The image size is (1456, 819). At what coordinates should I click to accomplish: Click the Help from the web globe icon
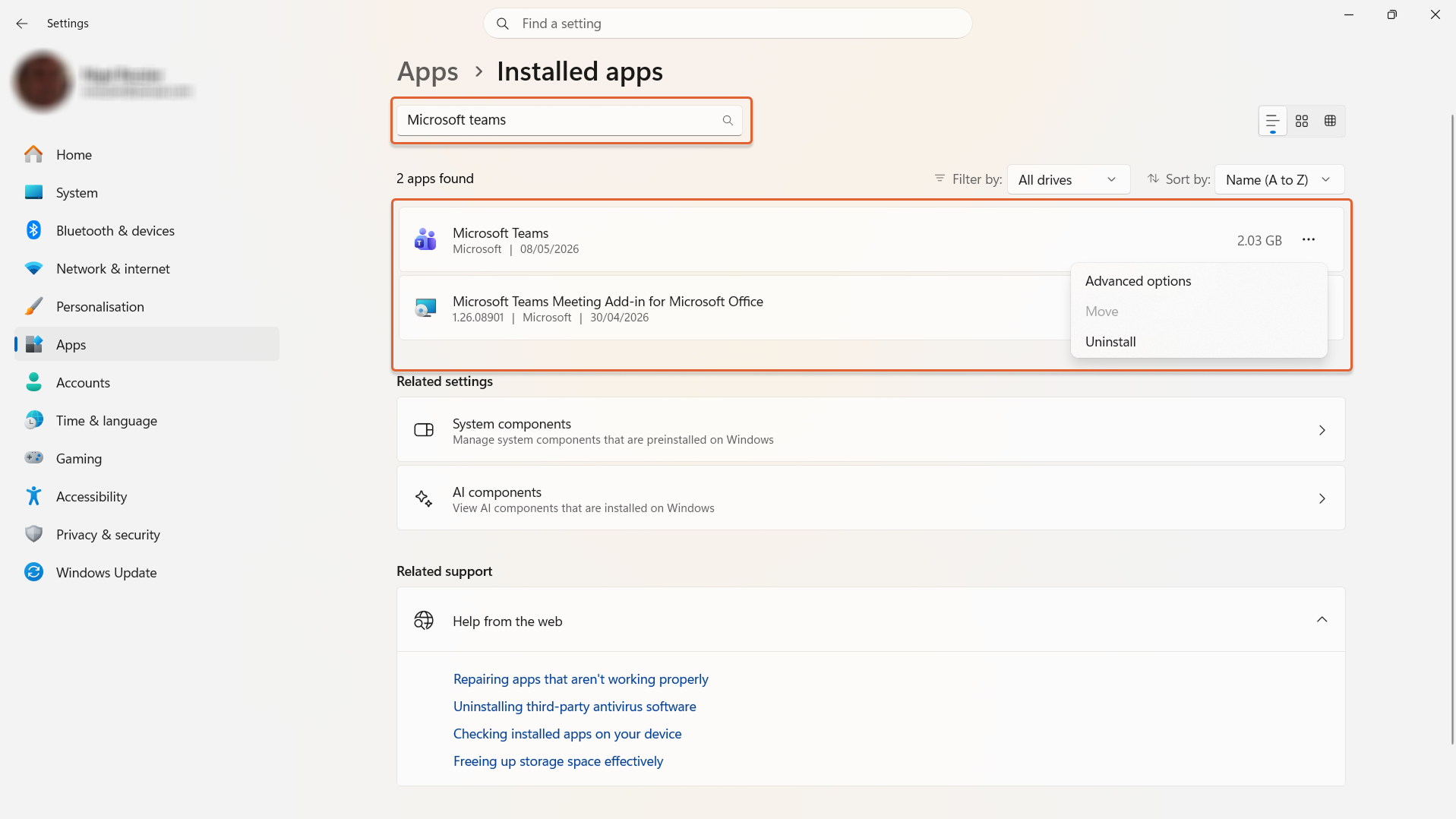(x=424, y=621)
